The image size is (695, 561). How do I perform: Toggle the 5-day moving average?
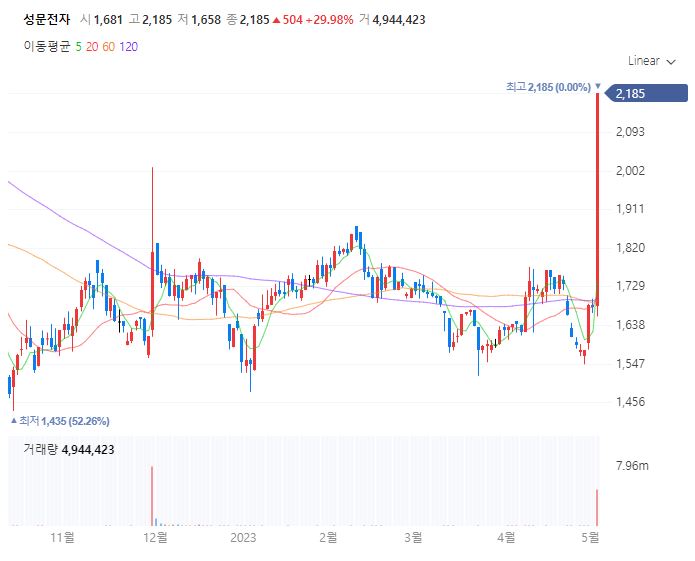[78, 47]
